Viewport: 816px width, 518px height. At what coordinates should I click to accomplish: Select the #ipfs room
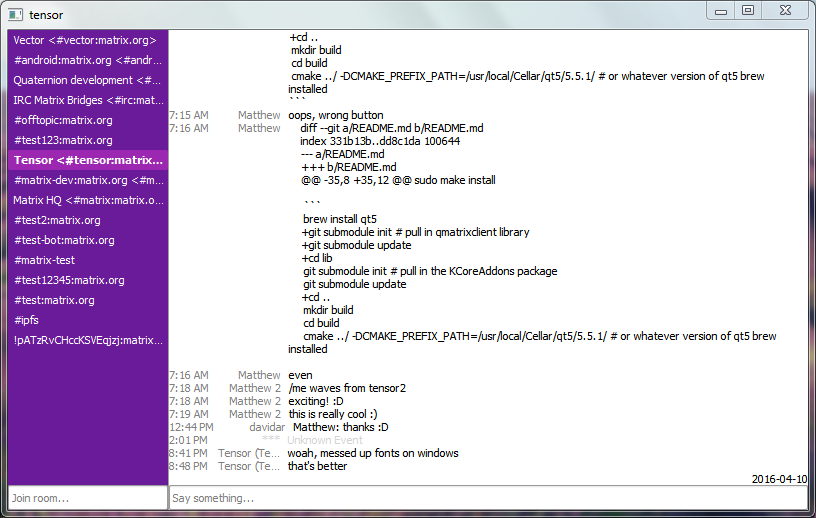[87, 320]
